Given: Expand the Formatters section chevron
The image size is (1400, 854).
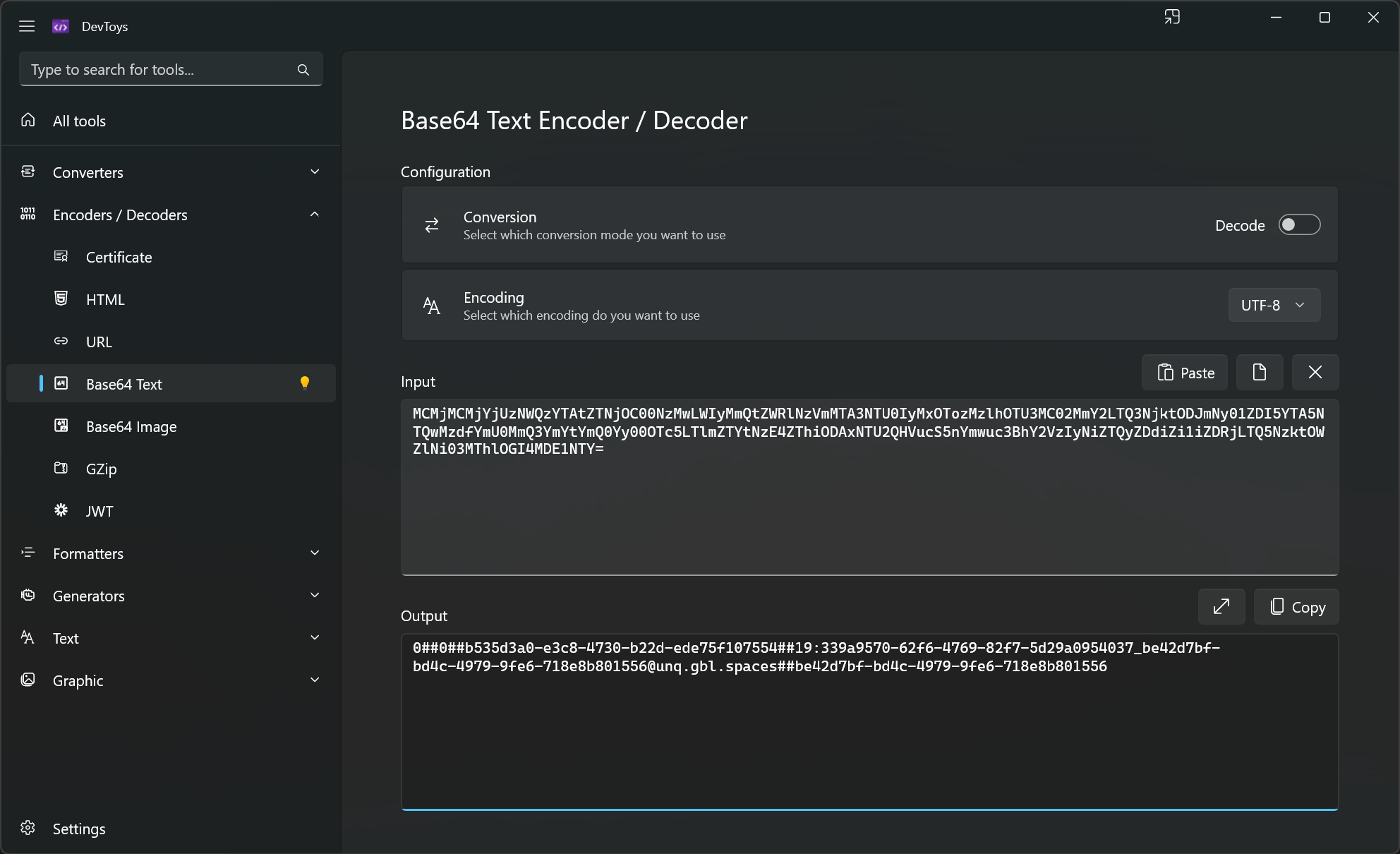Looking at the screenshot, I should (315, 553).
